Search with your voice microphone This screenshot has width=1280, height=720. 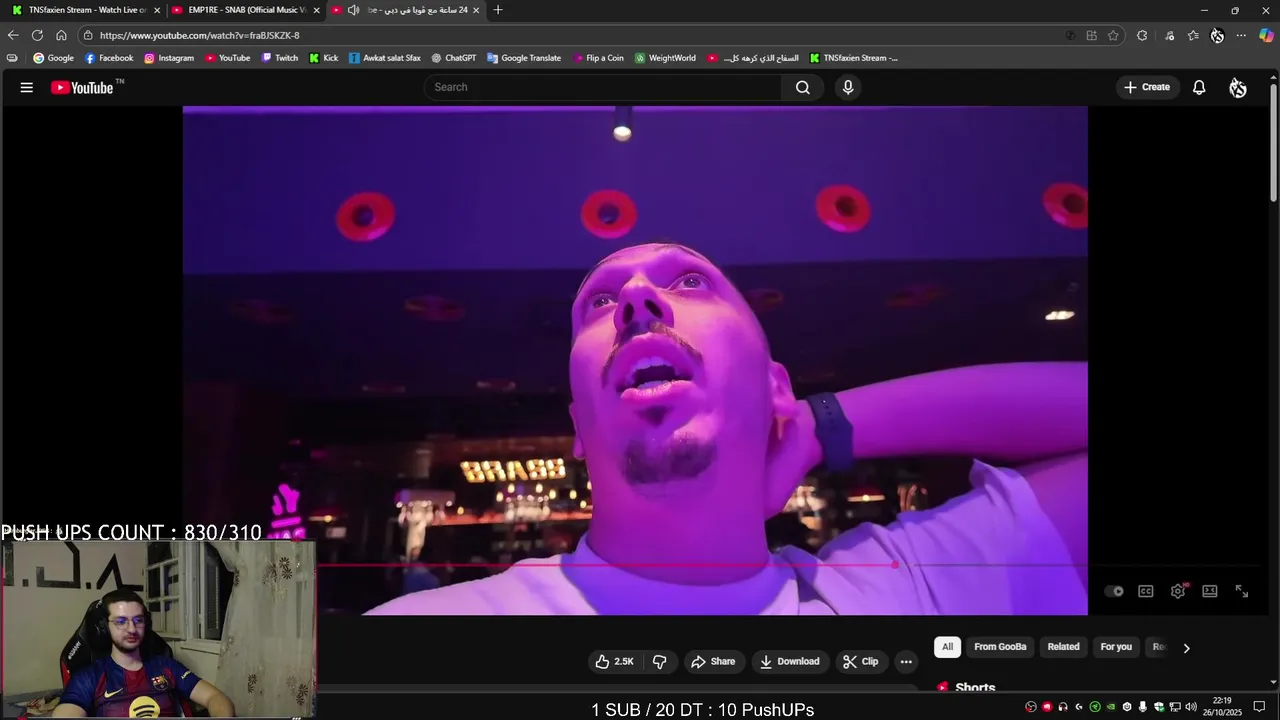(x=848, y=87)
